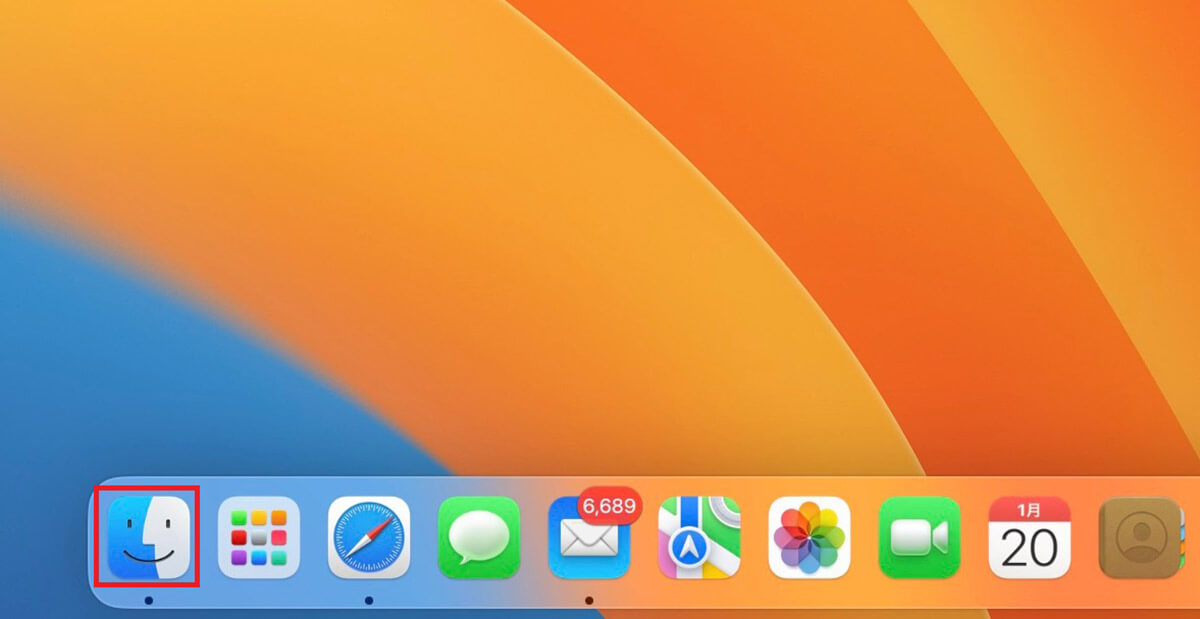Open Calendar showing 20

(1029, 537)
